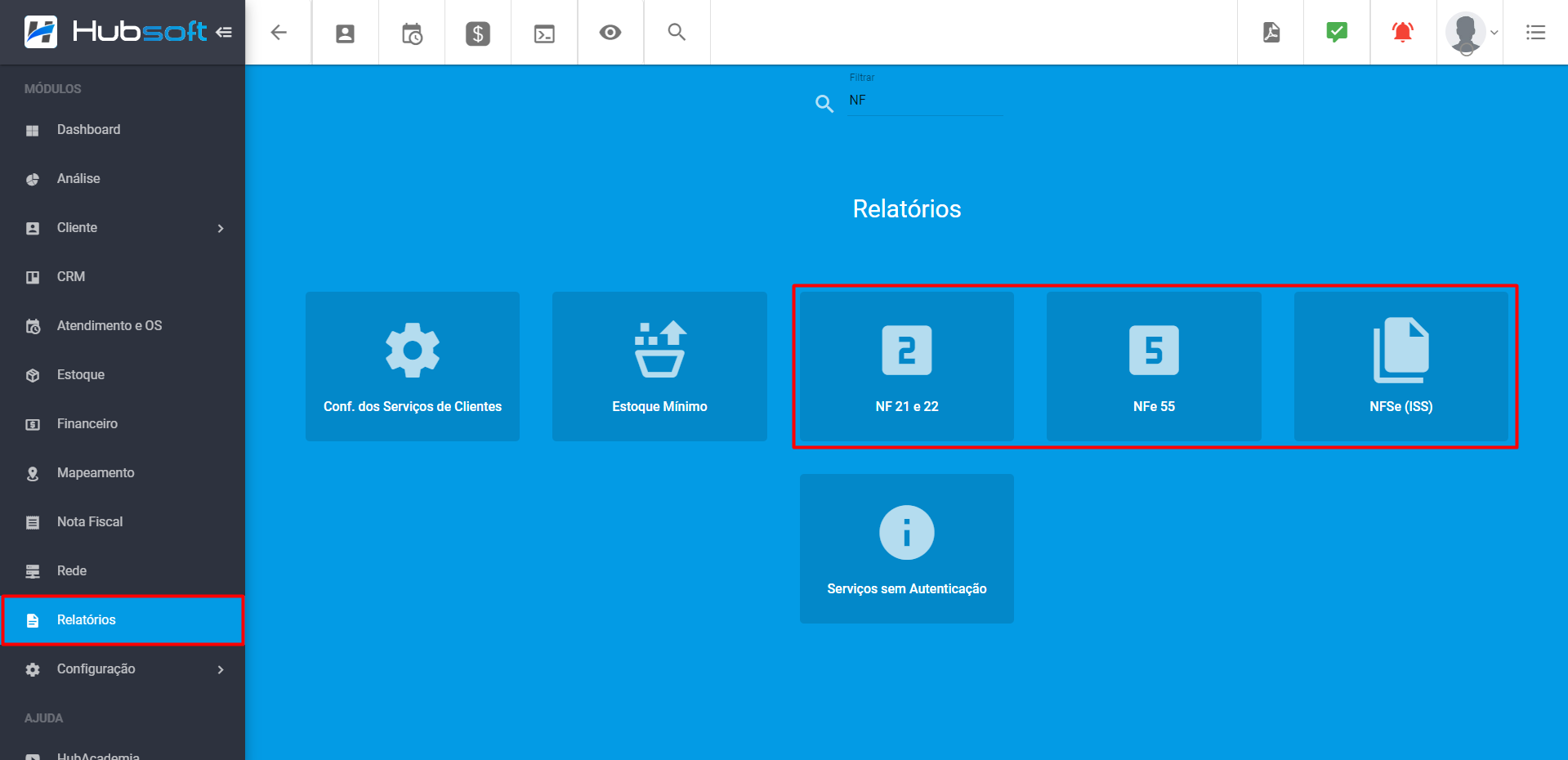Go back using the left arrow
Image resolution: width=1568 pixels, height=760 pixels.
tap(279, 33)
